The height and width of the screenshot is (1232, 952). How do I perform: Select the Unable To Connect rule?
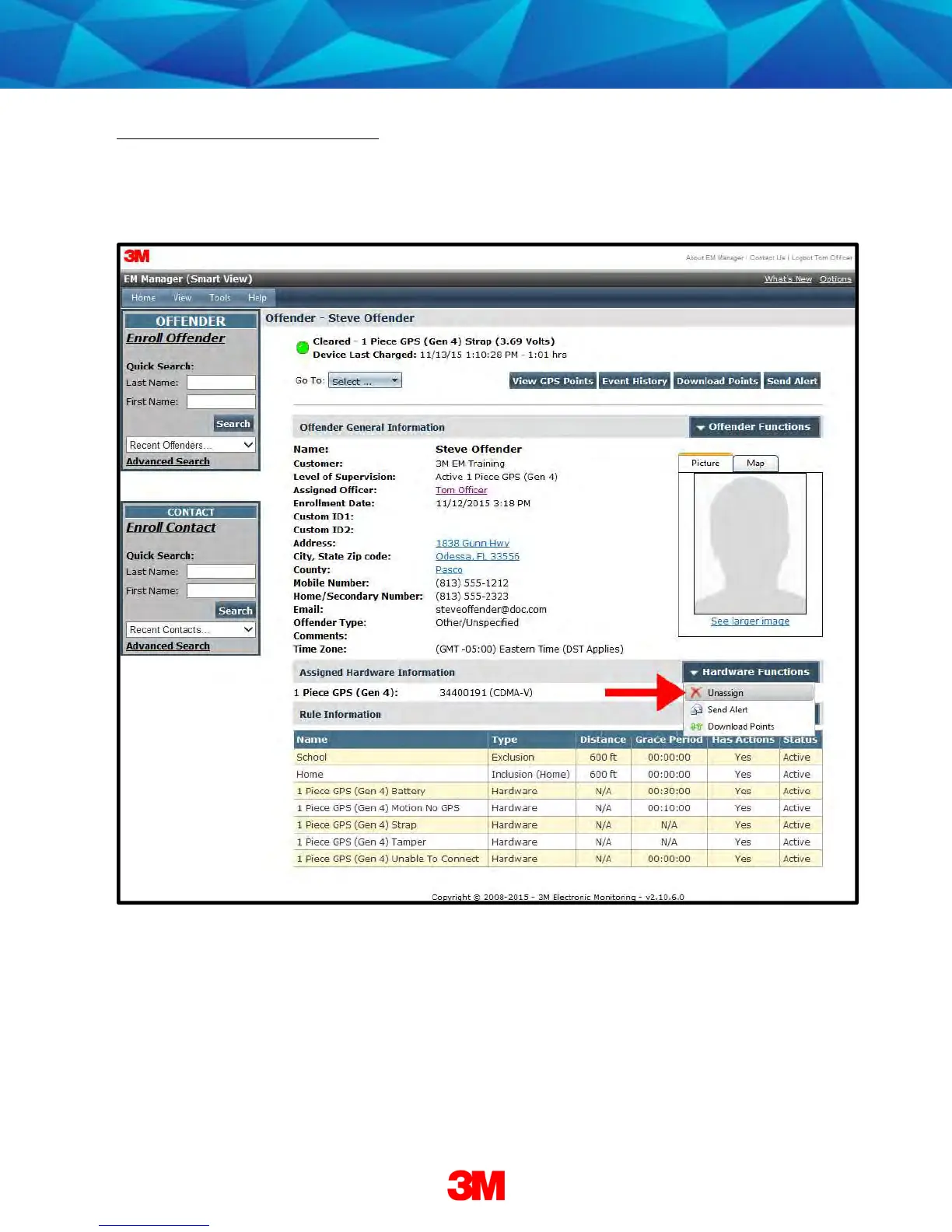pyautogui.click(x=558, y=859)
